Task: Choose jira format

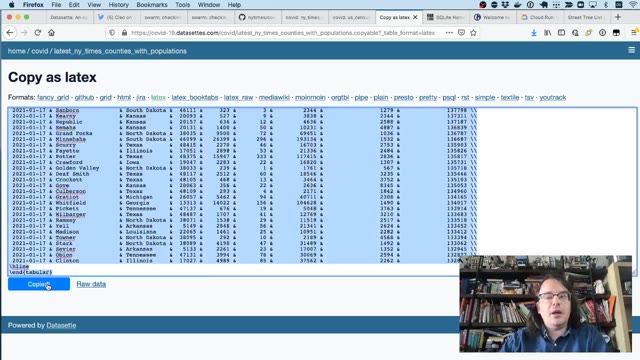Action: [141, 98]
